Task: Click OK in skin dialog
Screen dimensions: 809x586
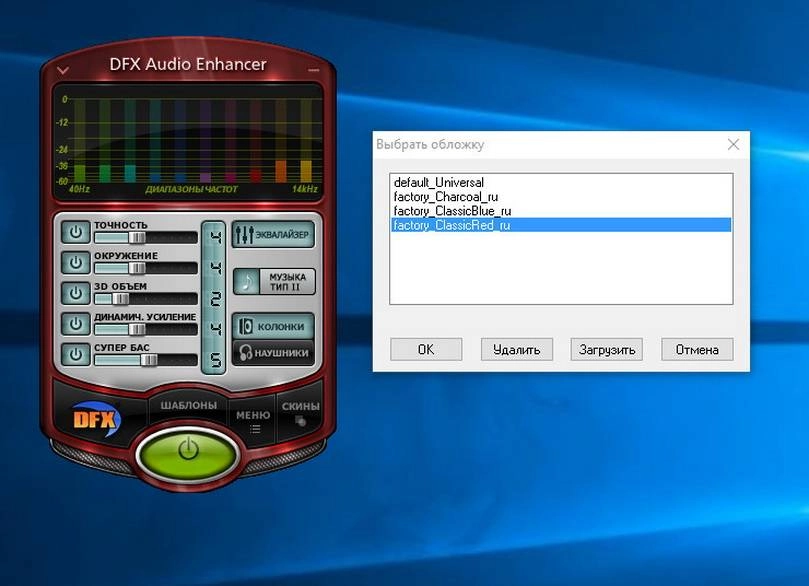Action: click(426, 350)
